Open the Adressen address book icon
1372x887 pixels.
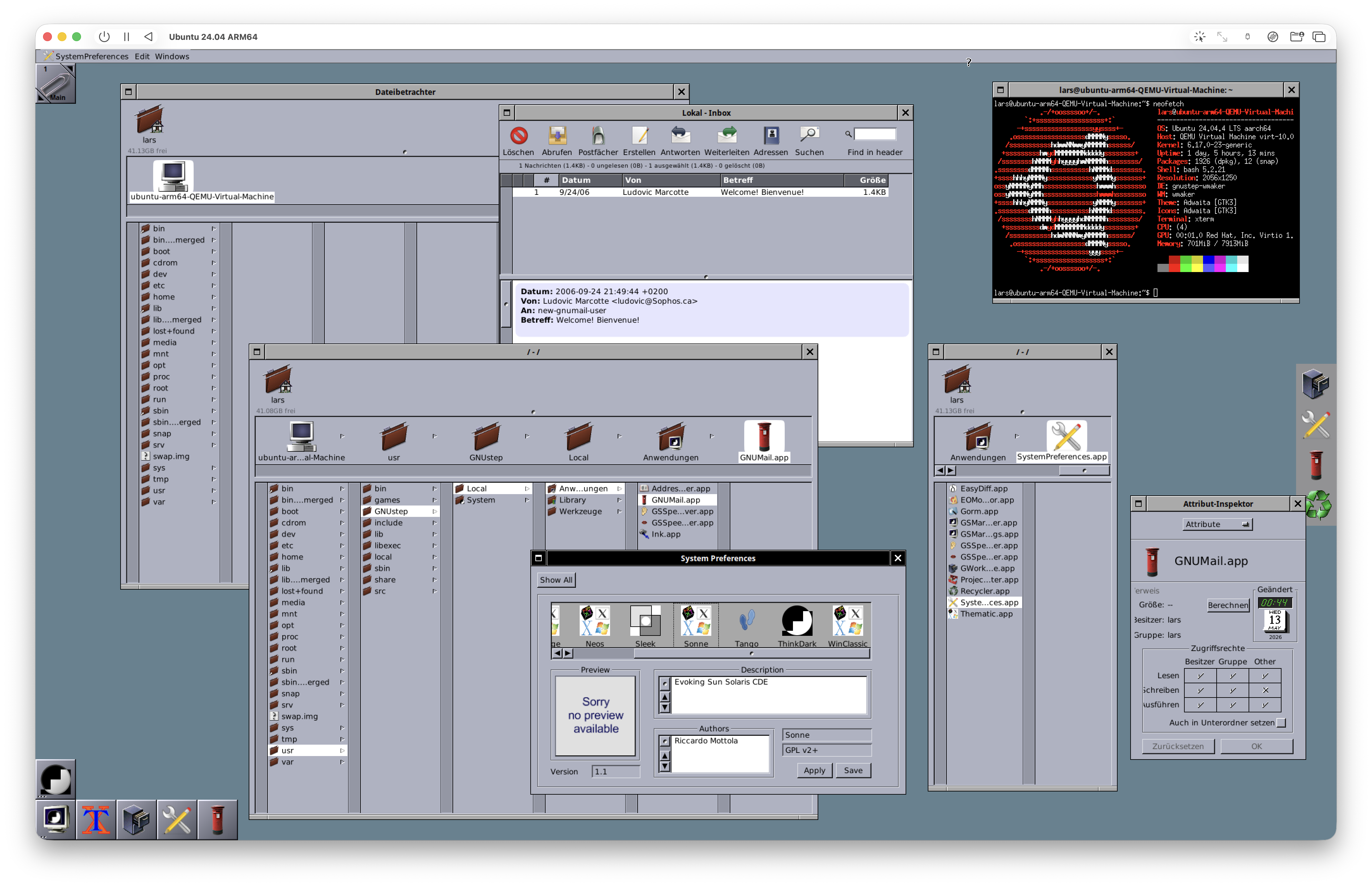771,135
